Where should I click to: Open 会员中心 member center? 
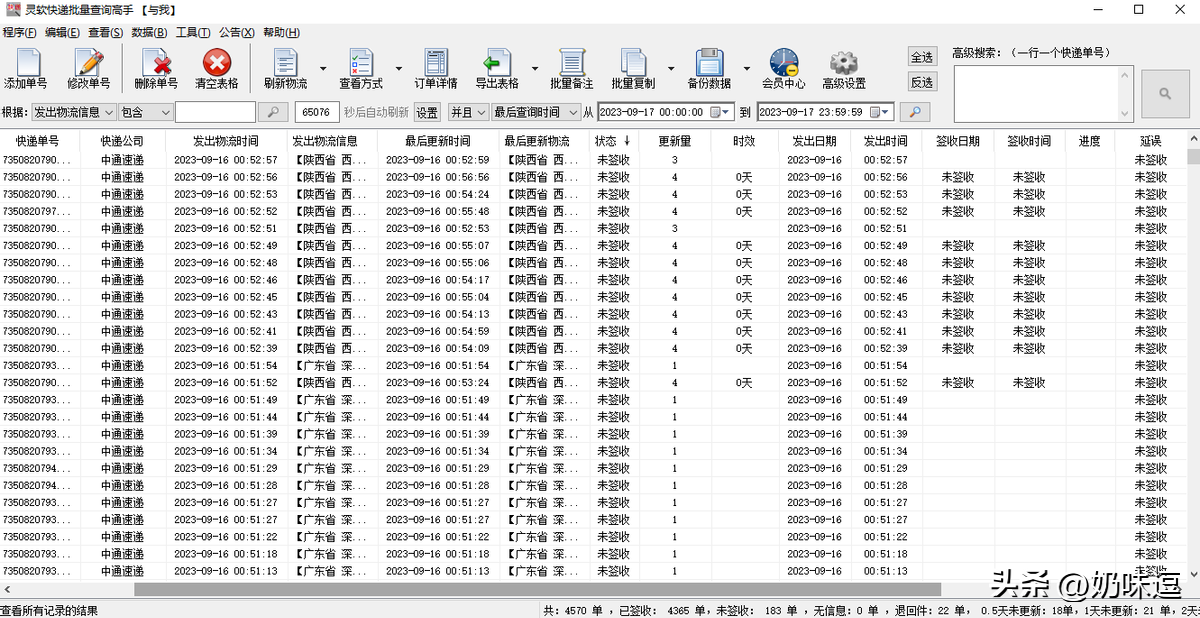click(783, 68)
